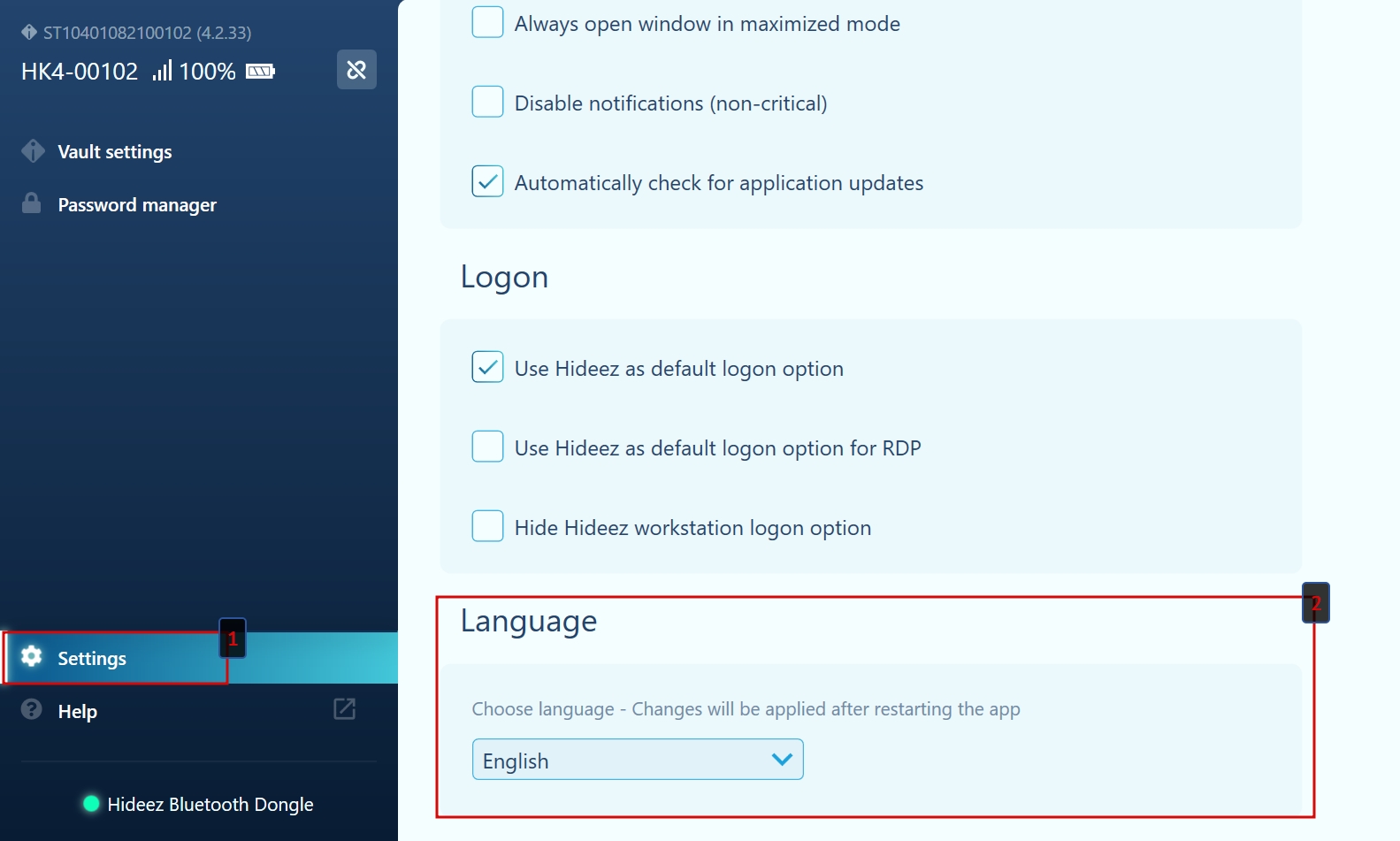Click the signal strength bars icon

tap(162, 71)
